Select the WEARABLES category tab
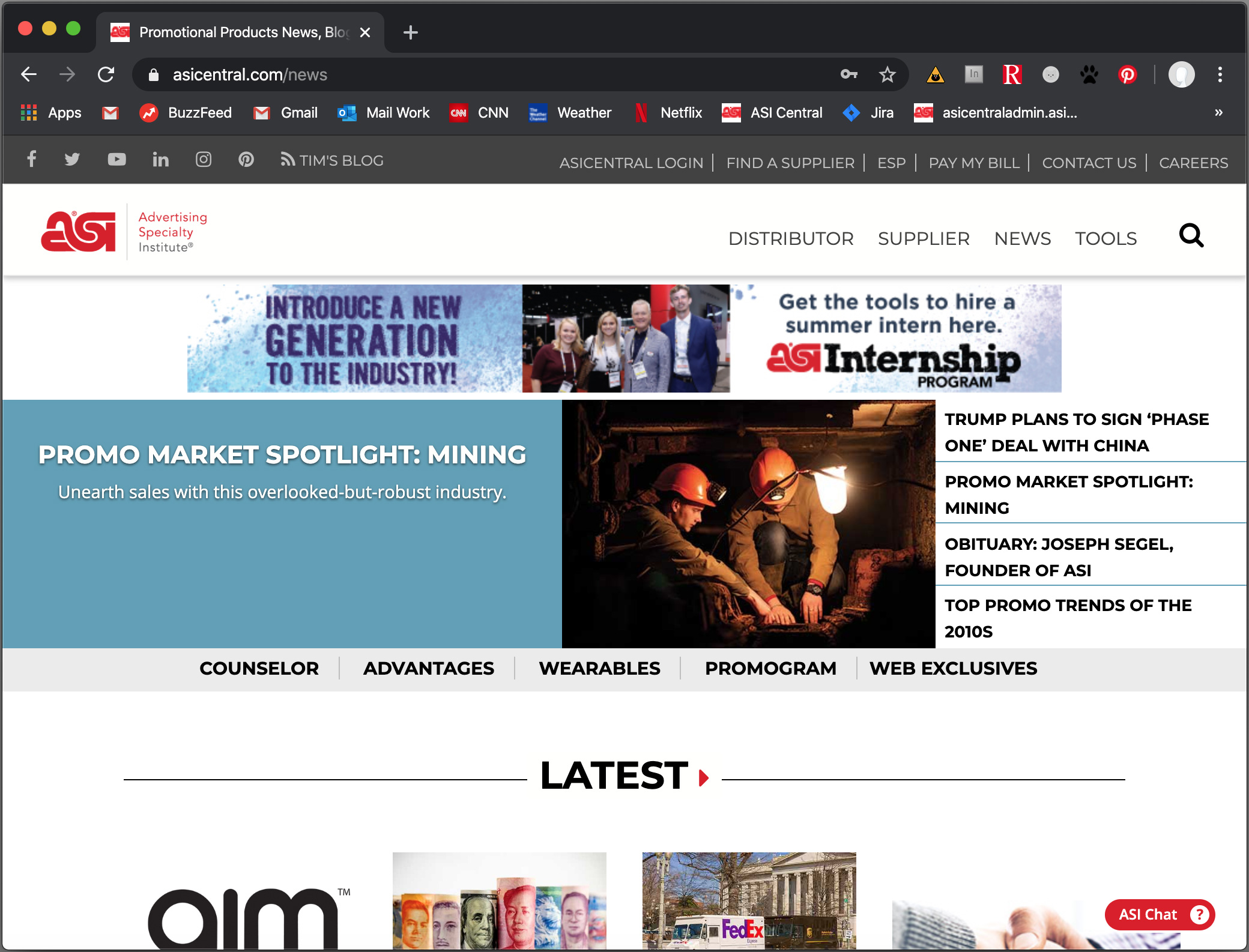This screenshot has height=952, width=1249. 599,668
